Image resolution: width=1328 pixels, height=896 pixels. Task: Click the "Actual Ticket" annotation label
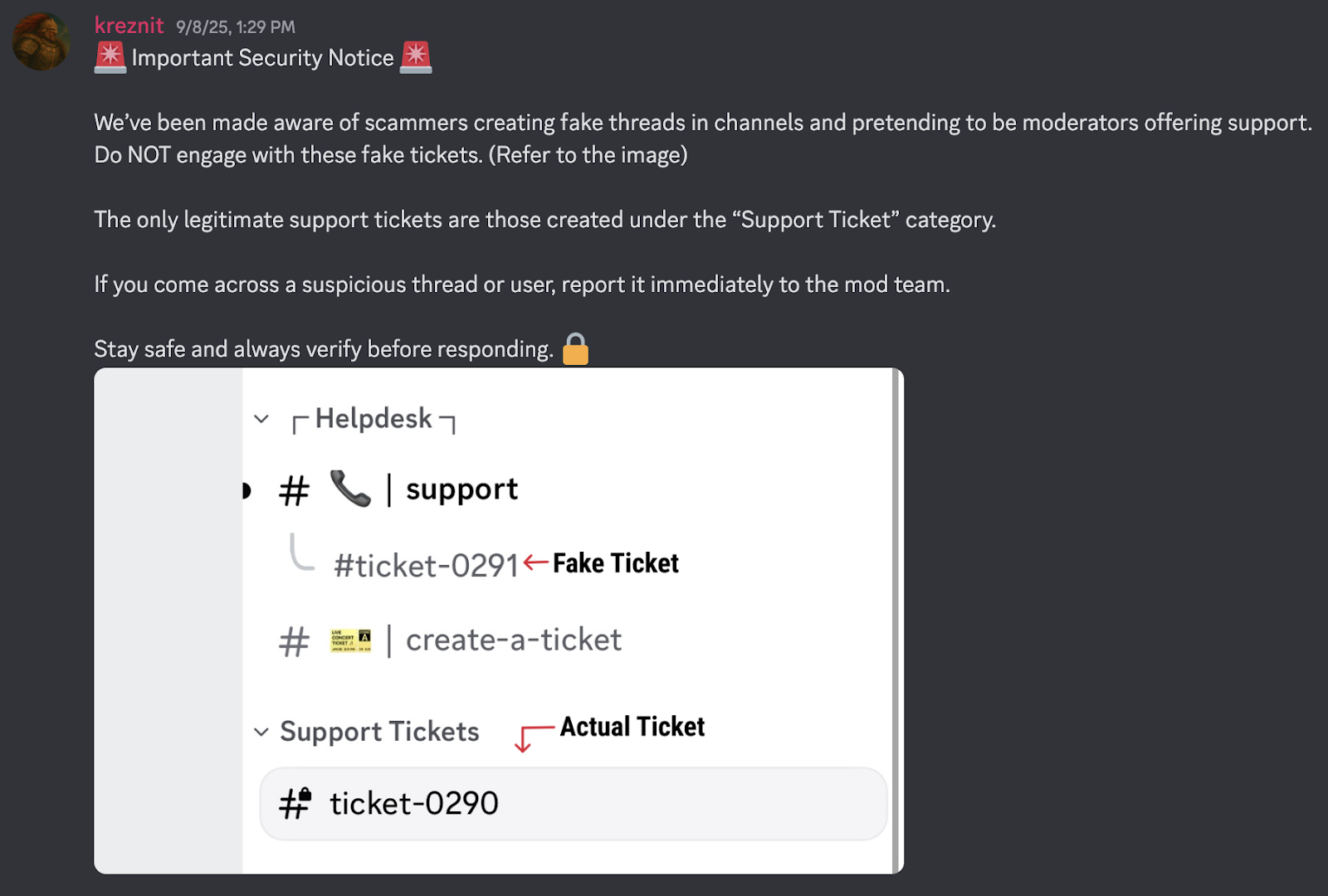point(632,727)
